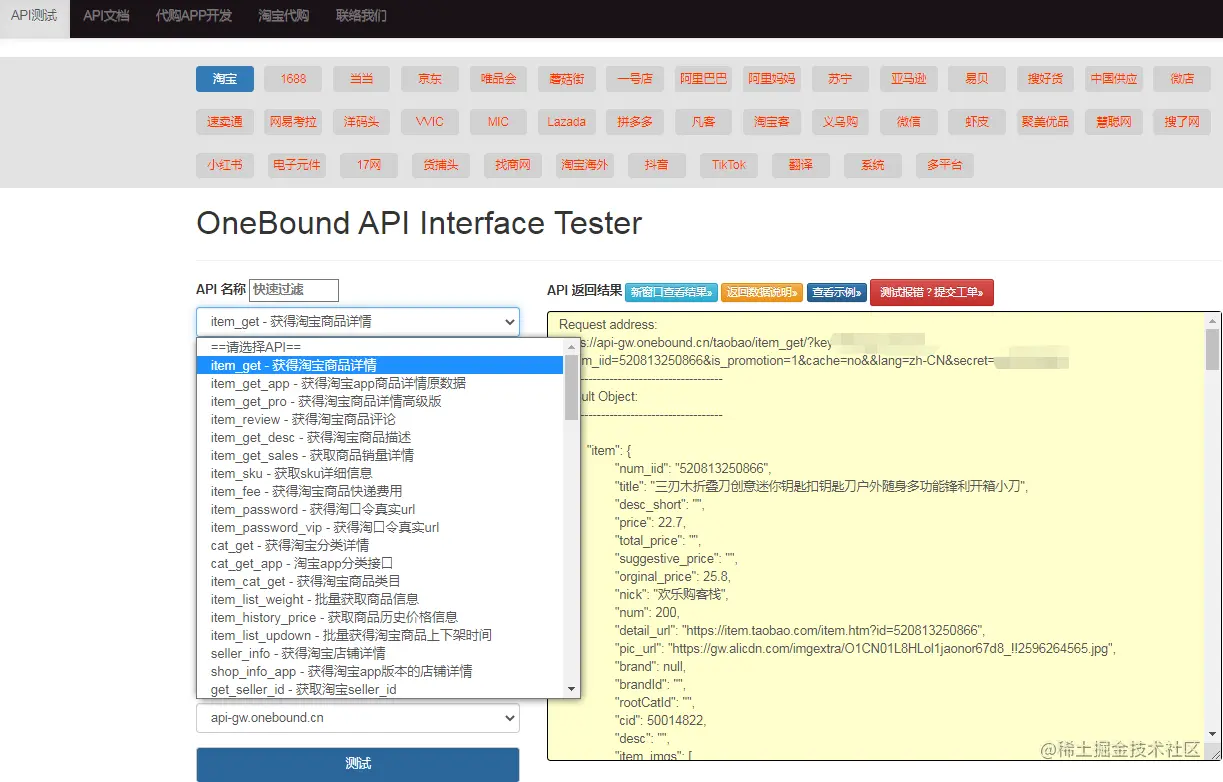
Task: Choose the item_get_sales option
Action: 380,455
